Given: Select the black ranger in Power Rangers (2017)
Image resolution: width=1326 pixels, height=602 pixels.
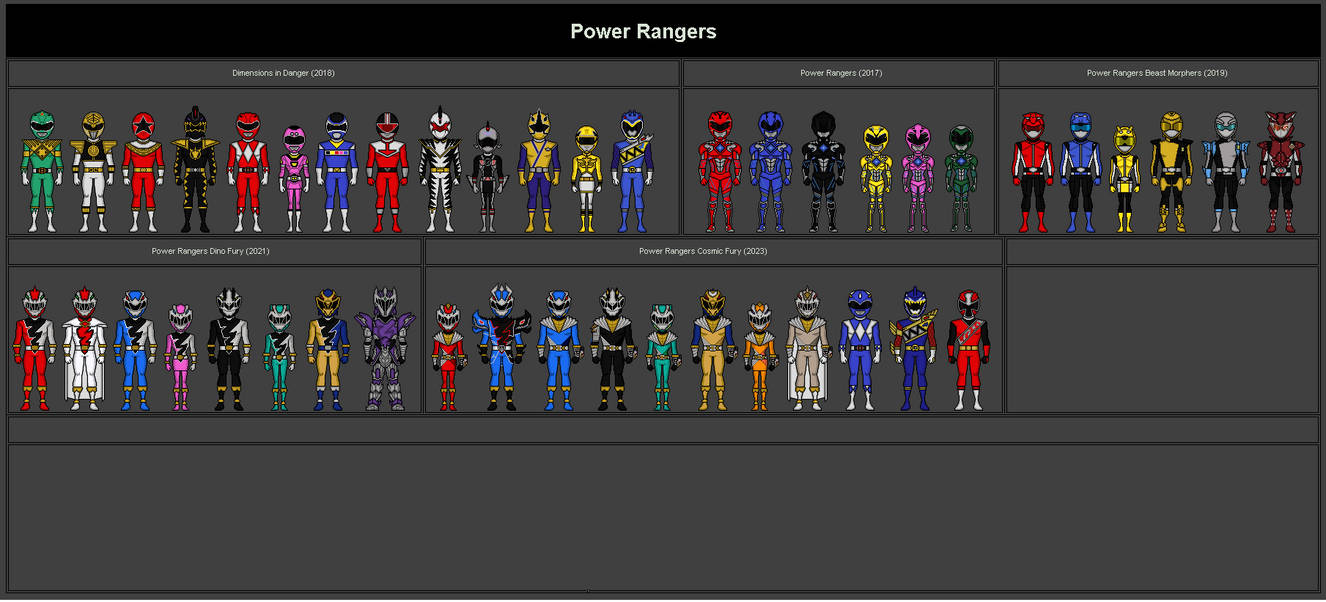Looking at the screenshot, I should click(x=823, y=171).
